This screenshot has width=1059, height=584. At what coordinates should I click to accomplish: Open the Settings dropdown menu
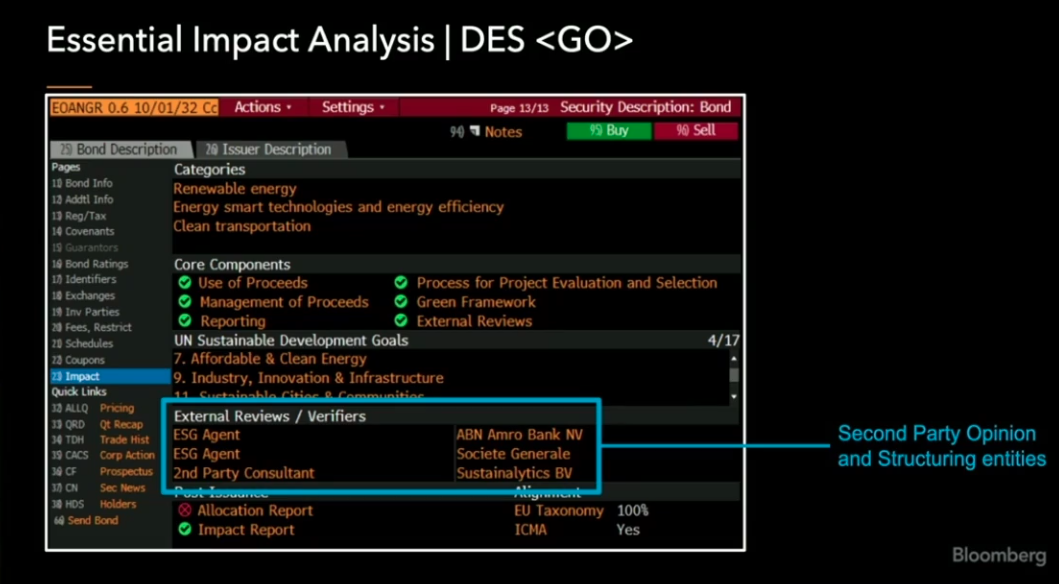click(x=353, y=107)
